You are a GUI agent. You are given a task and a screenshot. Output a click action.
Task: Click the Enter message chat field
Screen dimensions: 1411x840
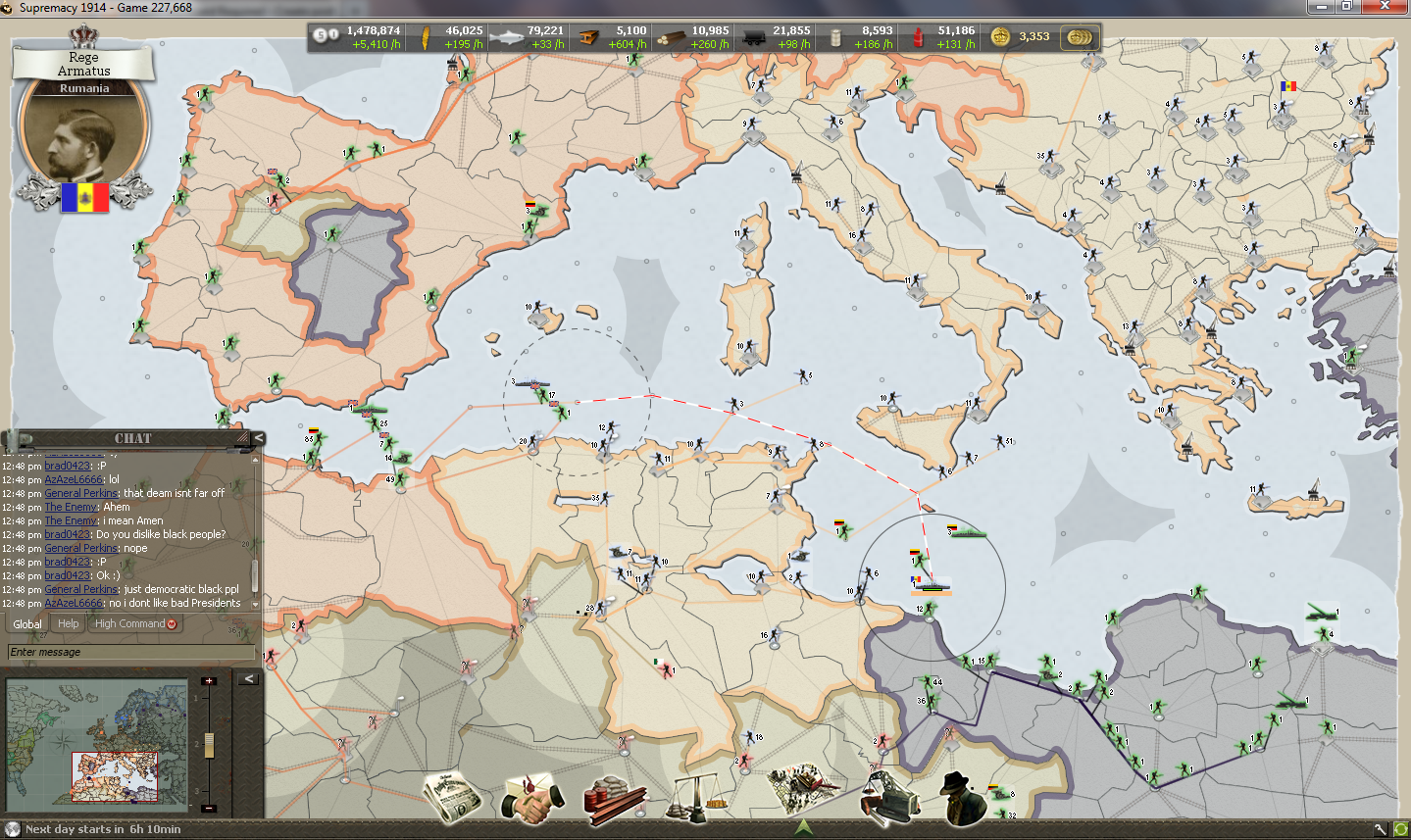coord(130,652)
